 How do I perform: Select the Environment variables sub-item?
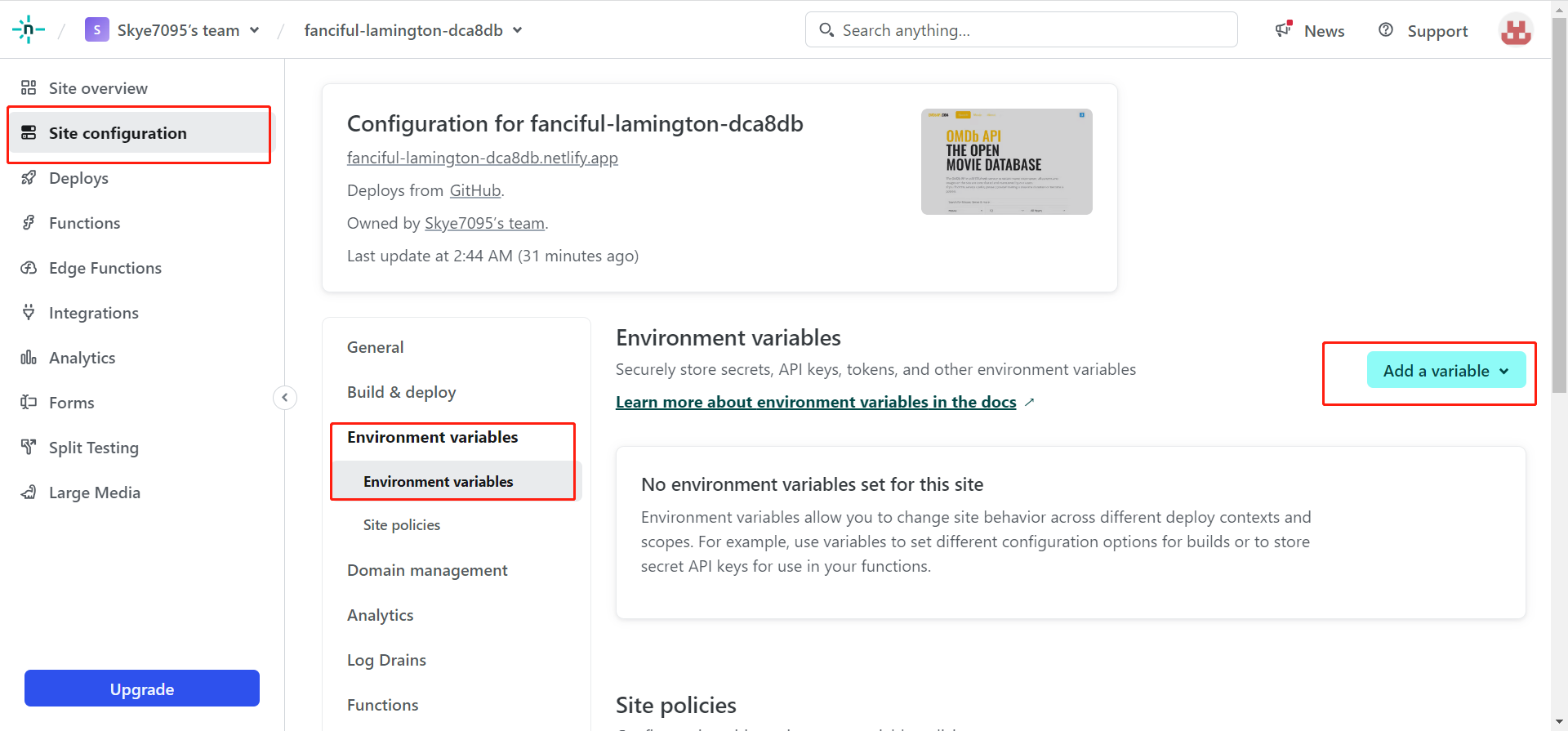[439, 482]
